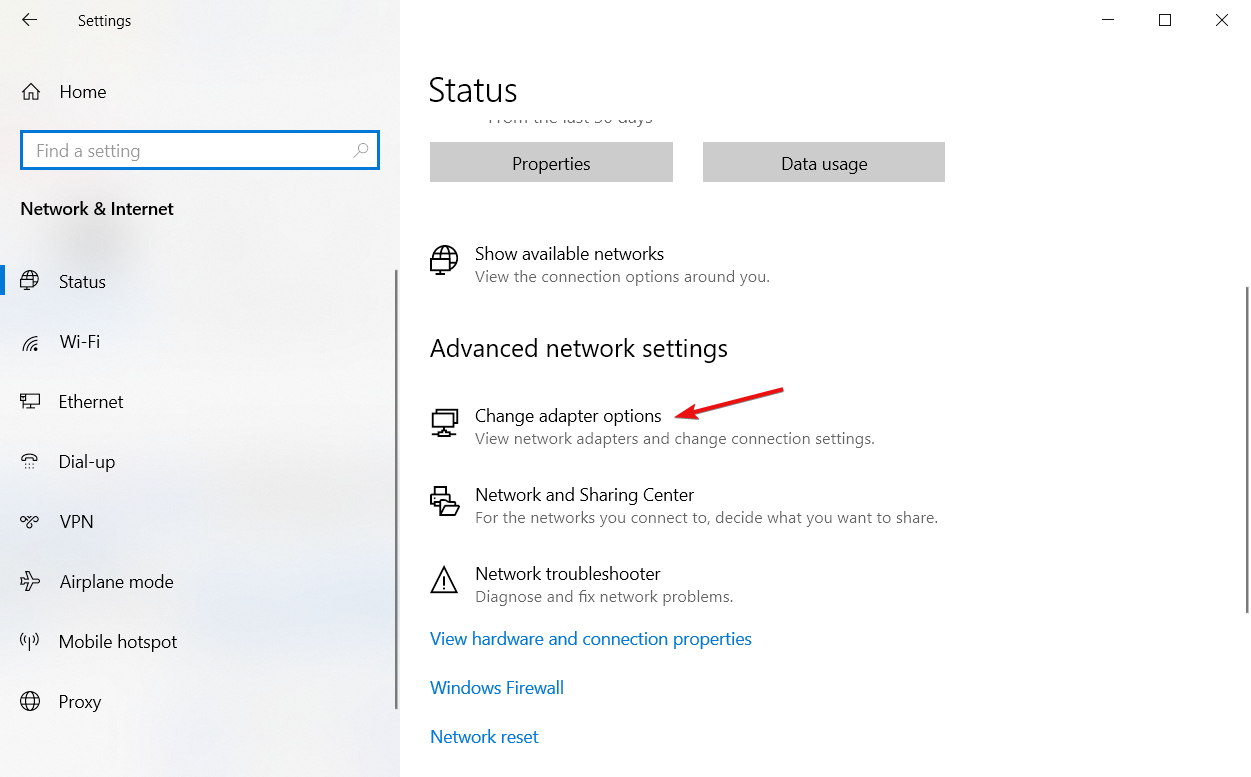This screenshot has height=777, width=1251.
Task: Click the Network reset link
Action: coord(484,737)
